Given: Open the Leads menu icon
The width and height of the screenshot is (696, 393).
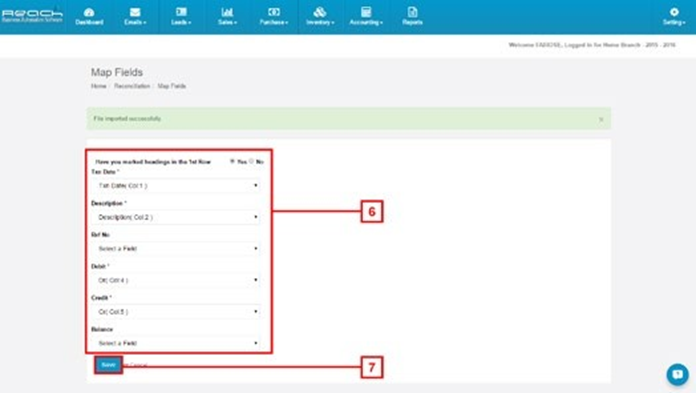Looking at the screenshot, I should coord(181,12).
